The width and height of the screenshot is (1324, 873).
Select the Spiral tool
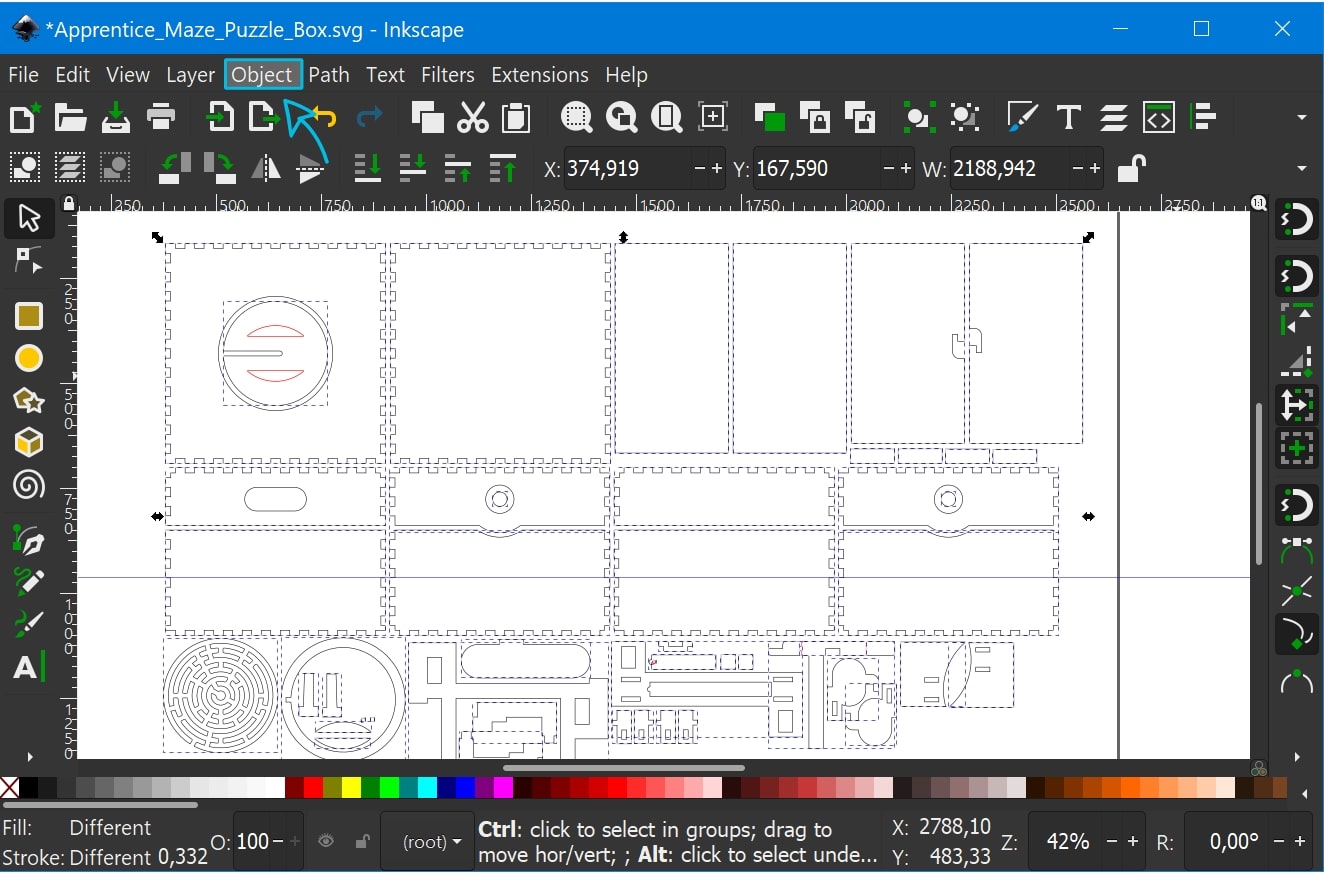(29, 486)
